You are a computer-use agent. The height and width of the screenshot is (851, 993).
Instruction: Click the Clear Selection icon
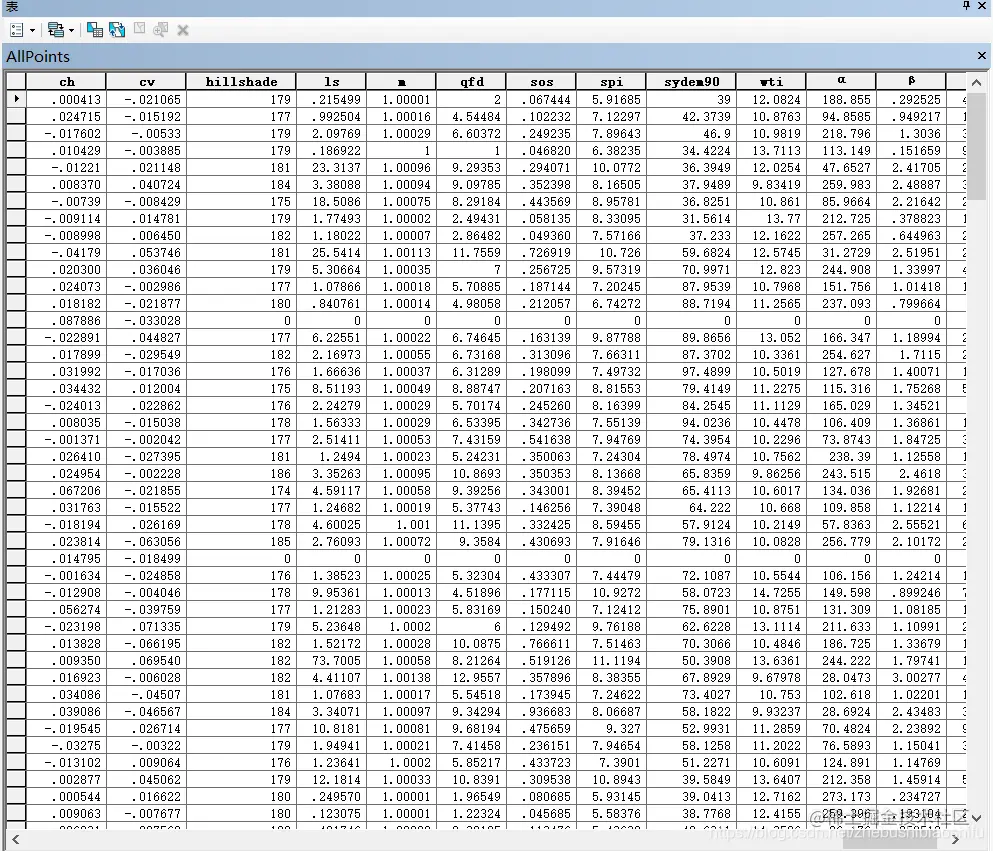tap(139, 29)
